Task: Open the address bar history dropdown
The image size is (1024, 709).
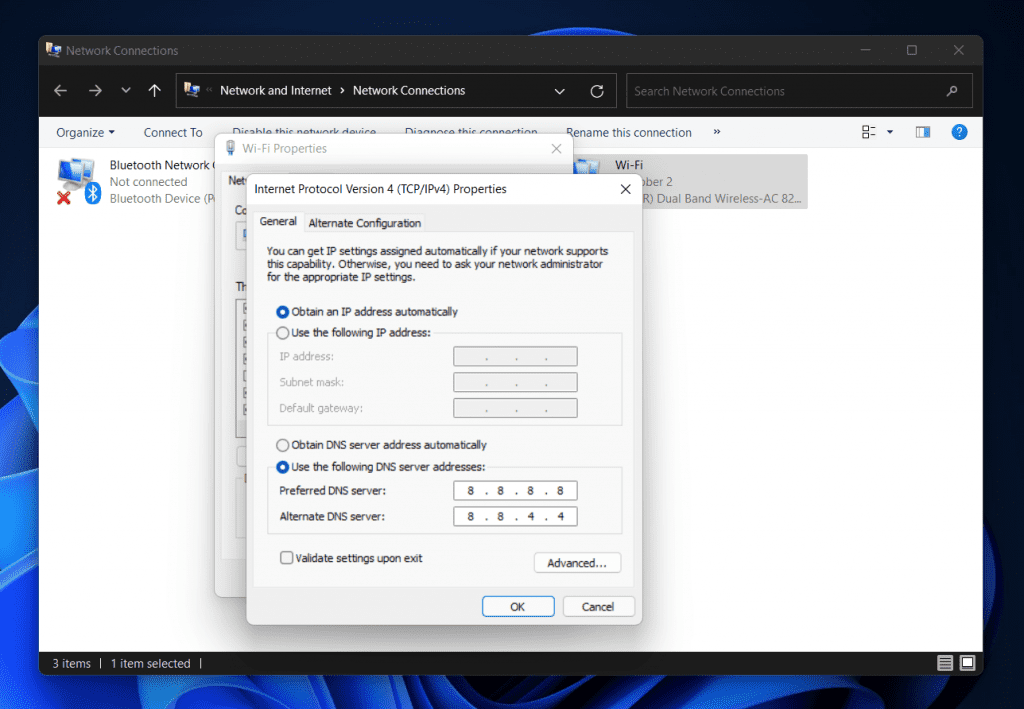Action: pyautogui.click(x=560, y=91)
